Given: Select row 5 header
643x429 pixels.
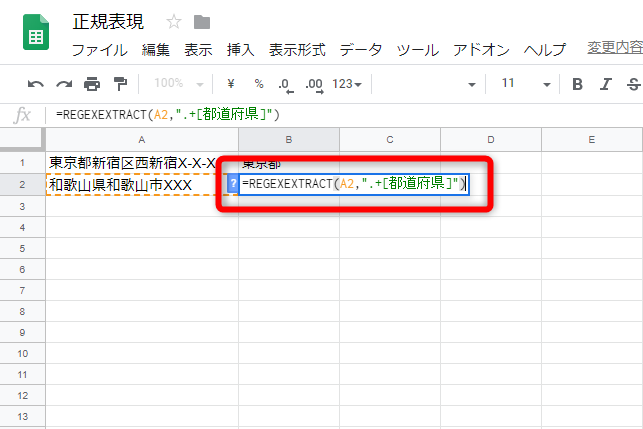Looking at the screenshot, I should pyautogui.click(x=23, y=249).
